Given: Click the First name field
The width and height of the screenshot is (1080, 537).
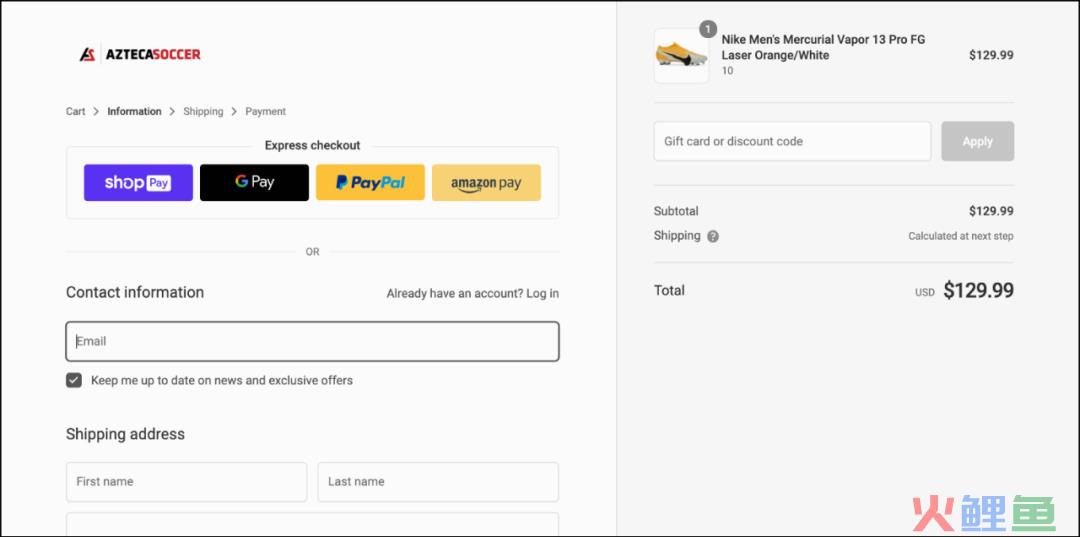Looking at the screenshot, I should [187, 482].
